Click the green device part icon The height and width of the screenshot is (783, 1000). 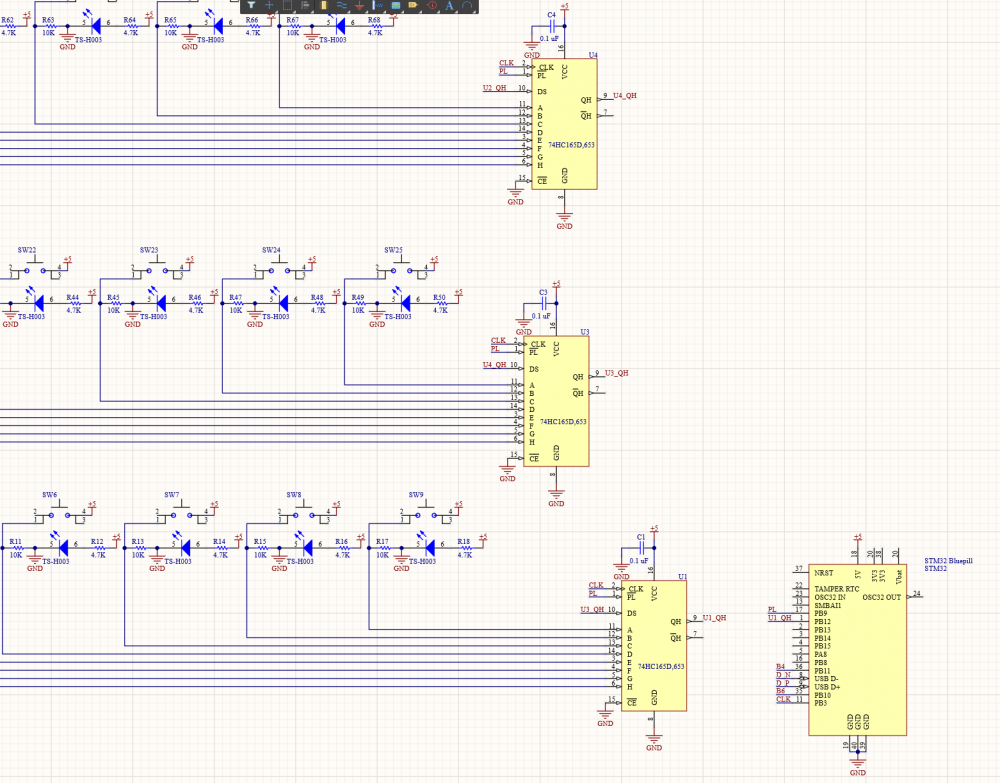coord(395,6)
